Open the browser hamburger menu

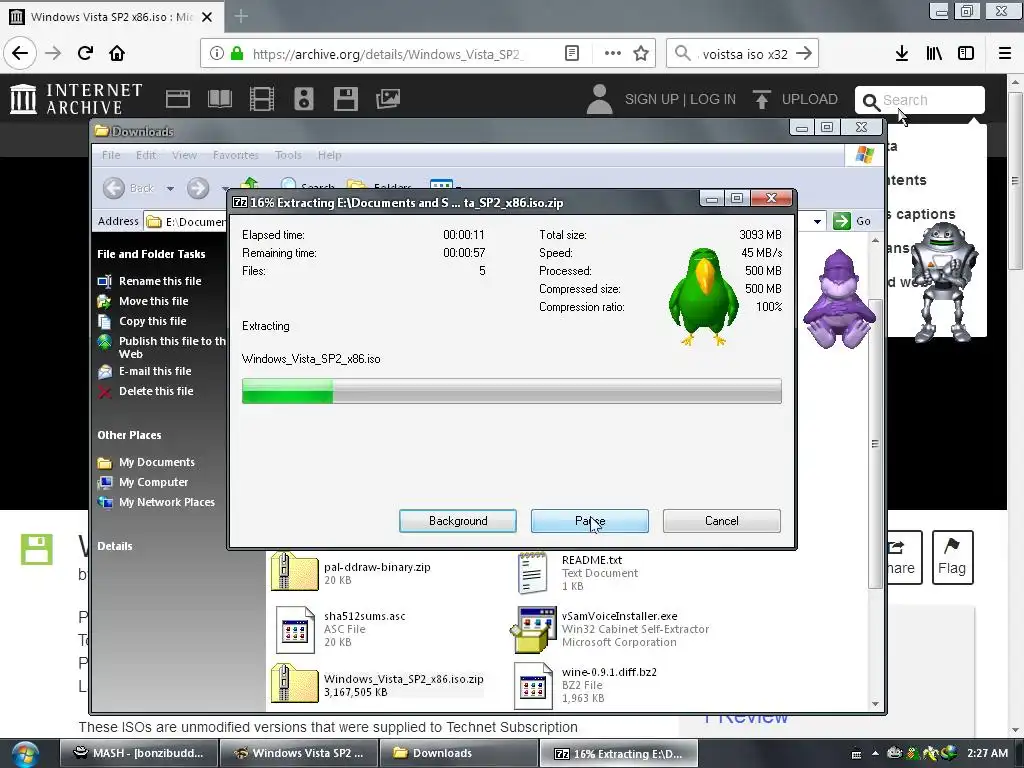[x=1005, y=54]
